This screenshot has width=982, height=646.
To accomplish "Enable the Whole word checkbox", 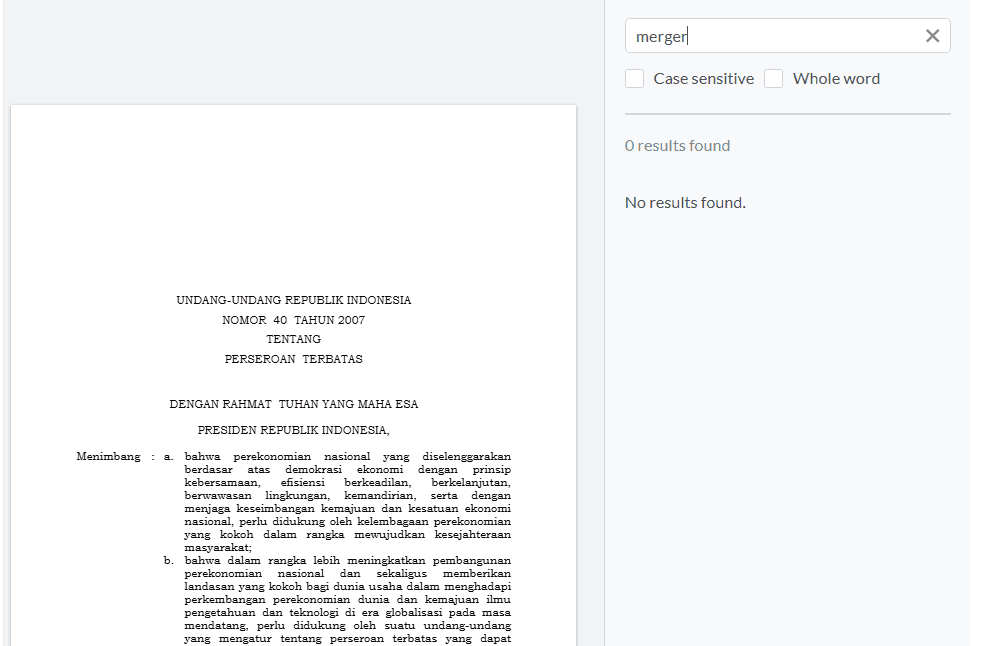I will coord(773,77).
